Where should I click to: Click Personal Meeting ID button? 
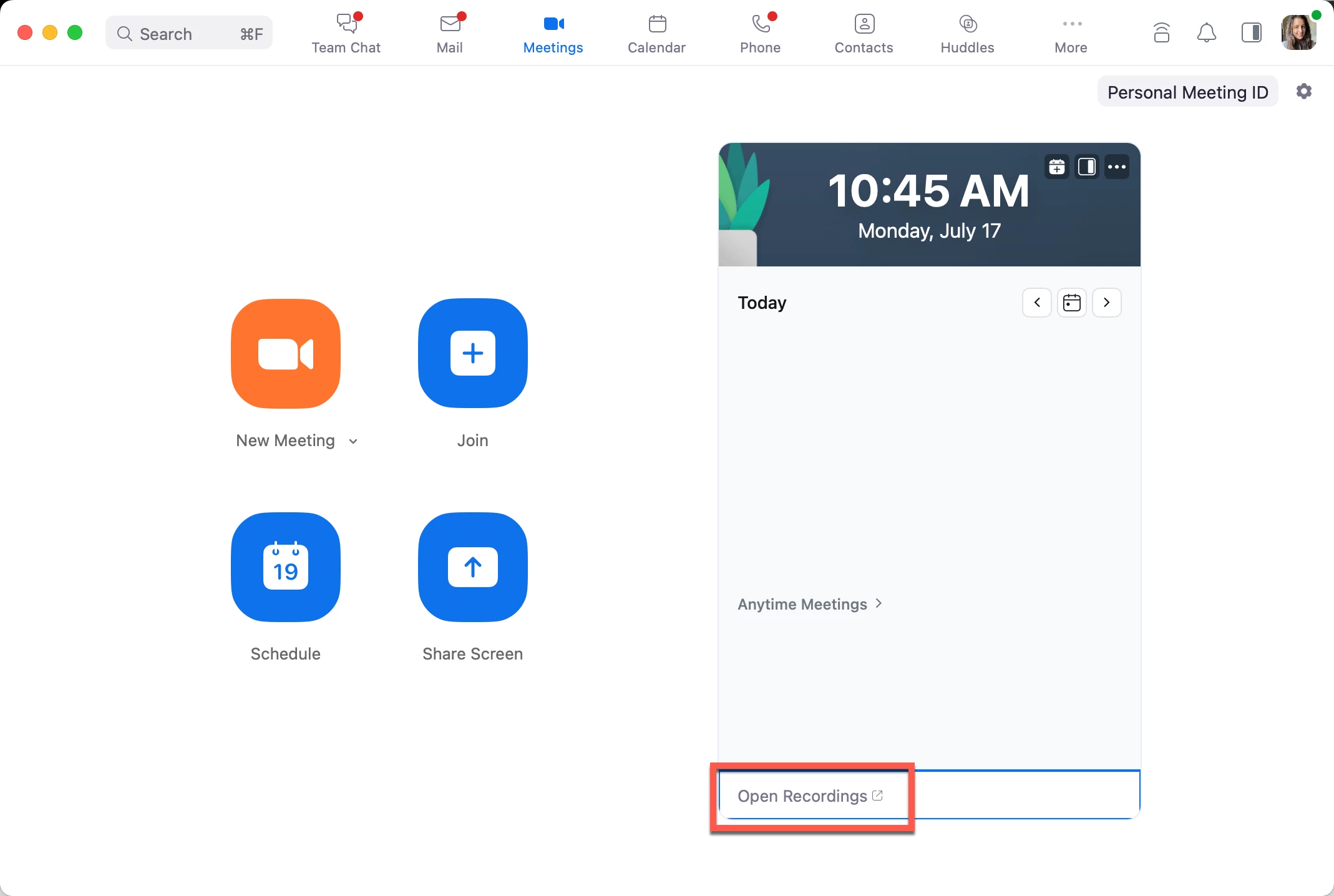(x=1187, y=92)
